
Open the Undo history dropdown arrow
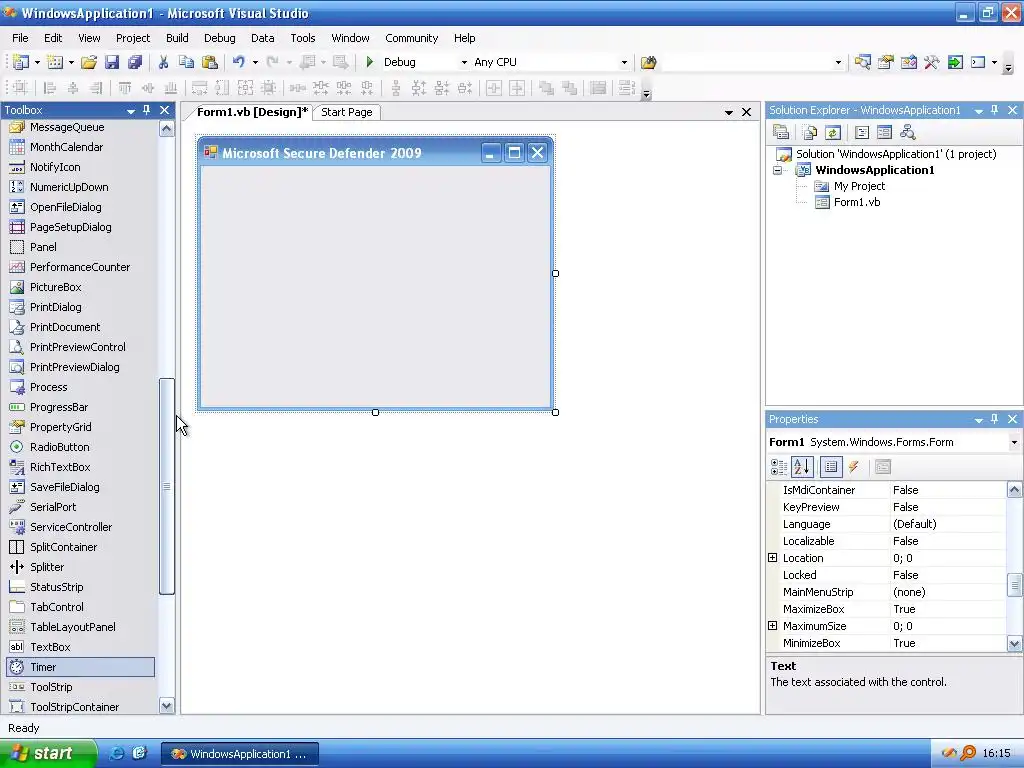[255, 63]
